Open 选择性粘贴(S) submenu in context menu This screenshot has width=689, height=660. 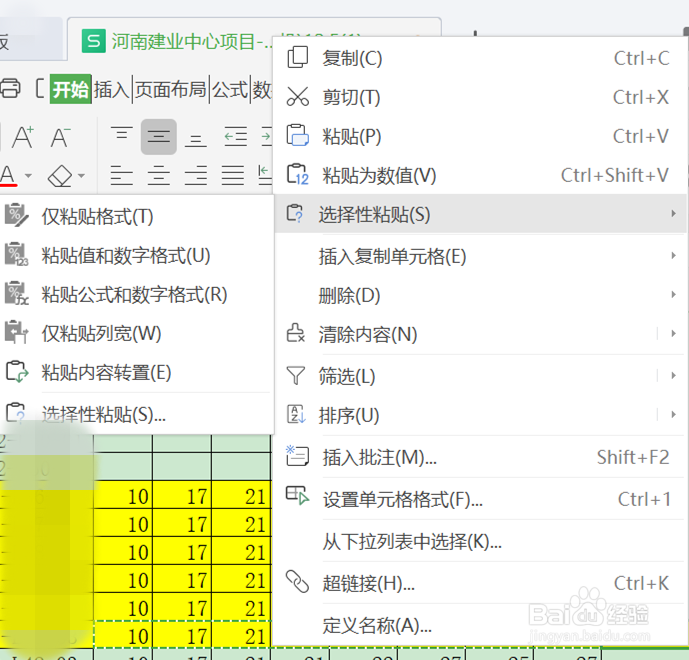coord(480,214)
